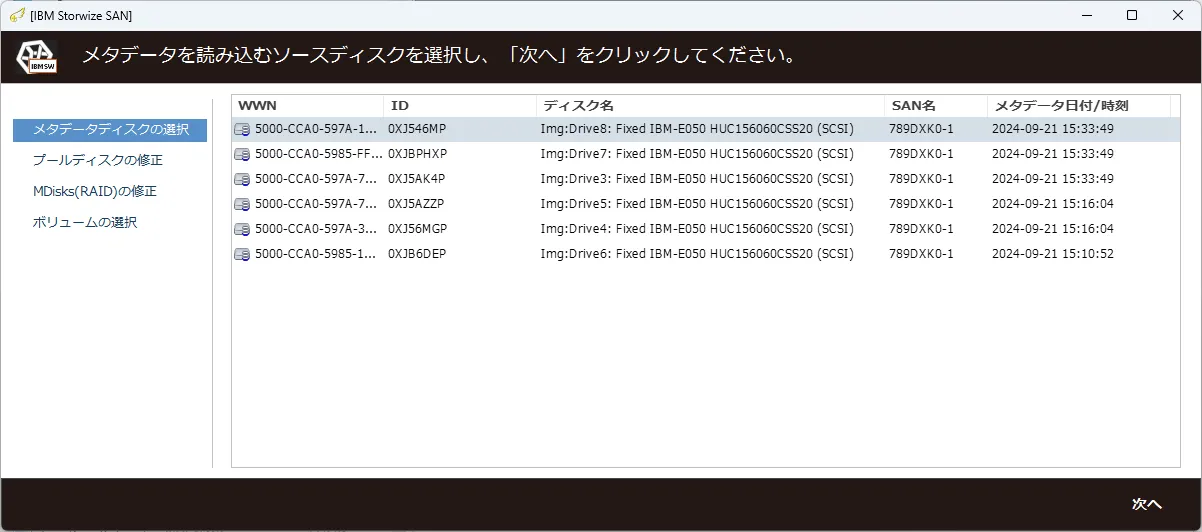Sort by メタデータ日付/時刻 column header
Screen dimensions: 1202x532
click(x=1078, y=105)
